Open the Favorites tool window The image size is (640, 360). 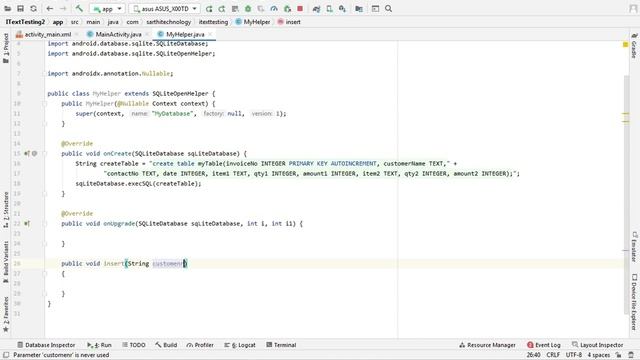tap(6, 314)
